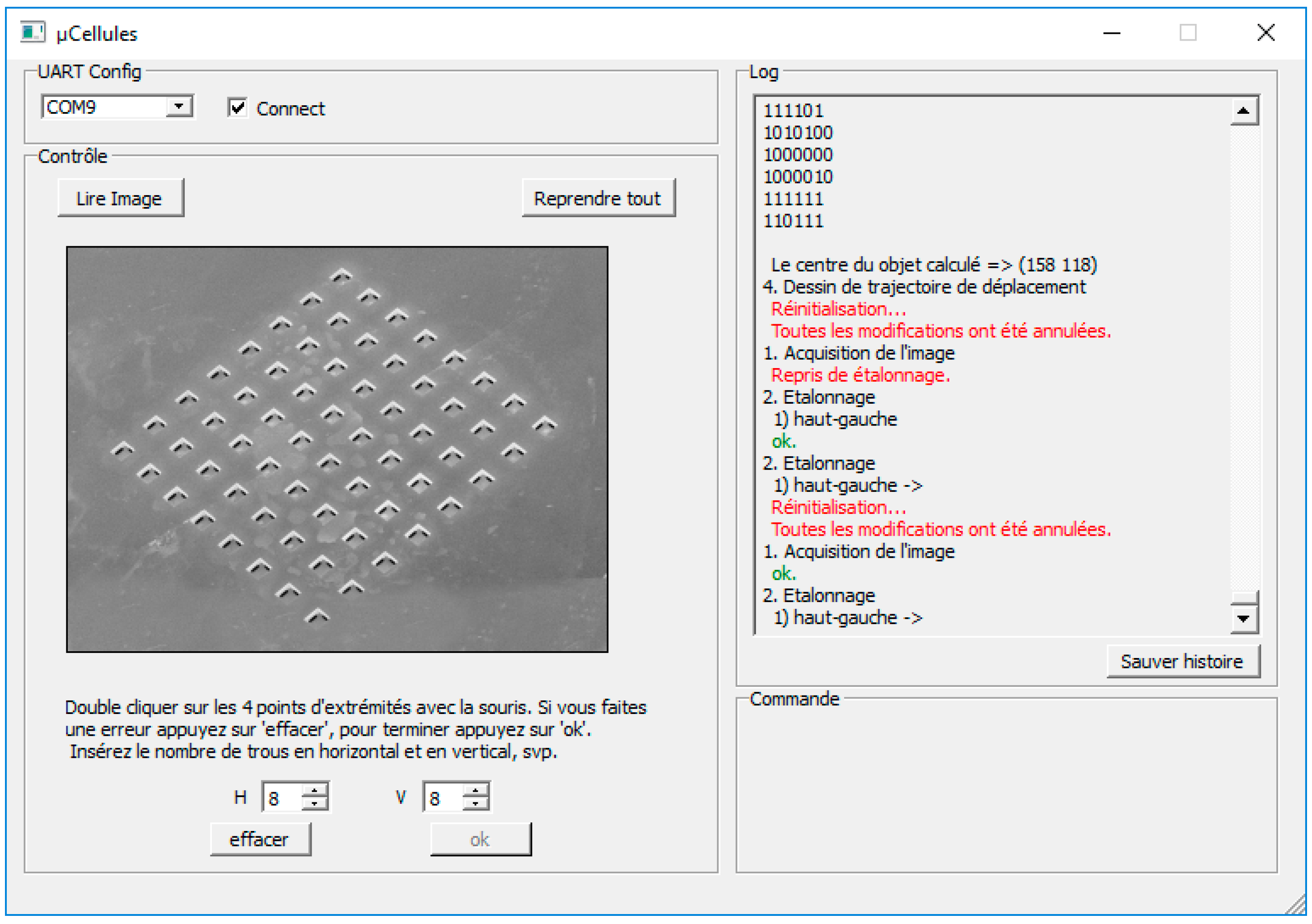Click the greyed ok button
This screenshot has width=1312, height=924.
(481, 840)
